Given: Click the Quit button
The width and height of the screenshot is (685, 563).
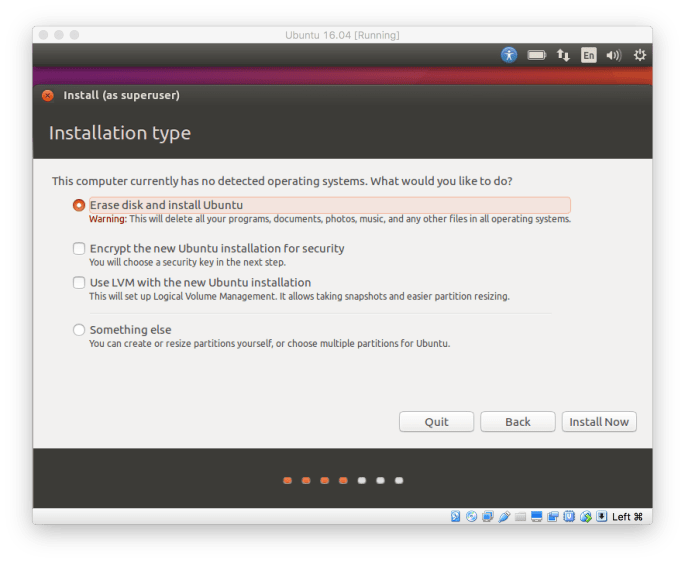Looking at the screenshot, I should tap(436, 422).
